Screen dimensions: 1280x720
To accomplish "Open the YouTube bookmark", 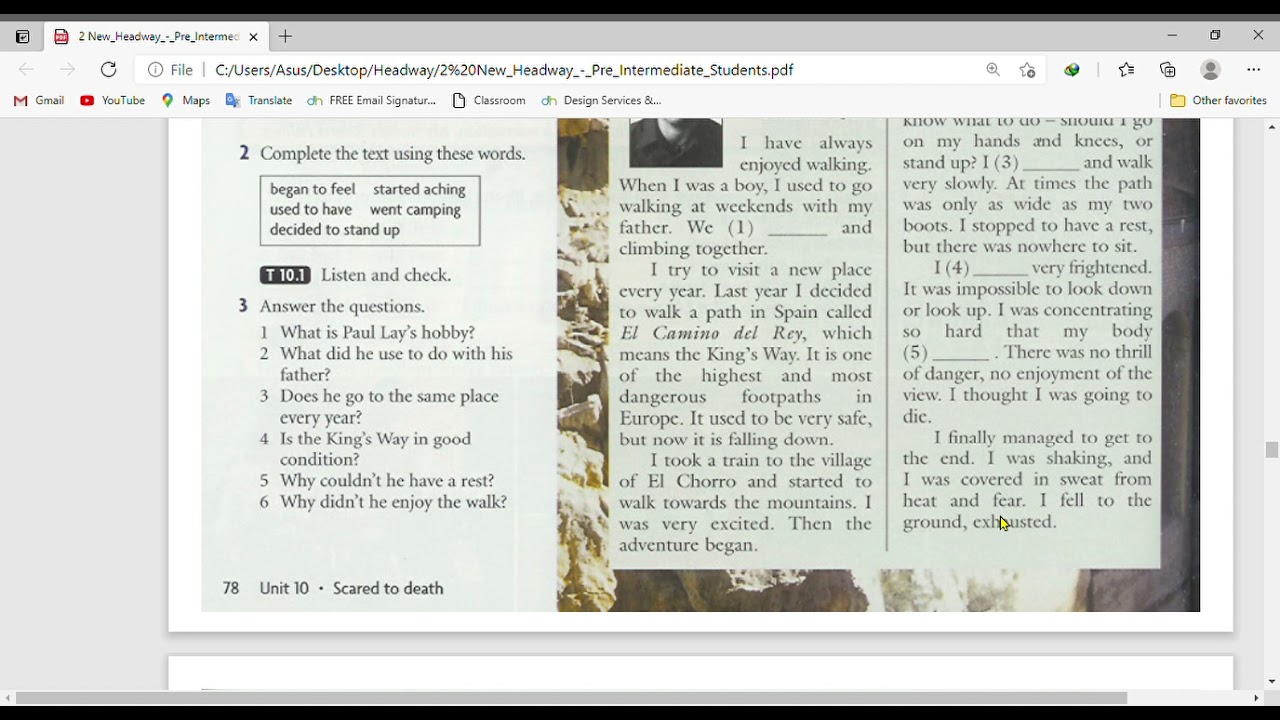I will pyautogui.click(x=113, y=100).
